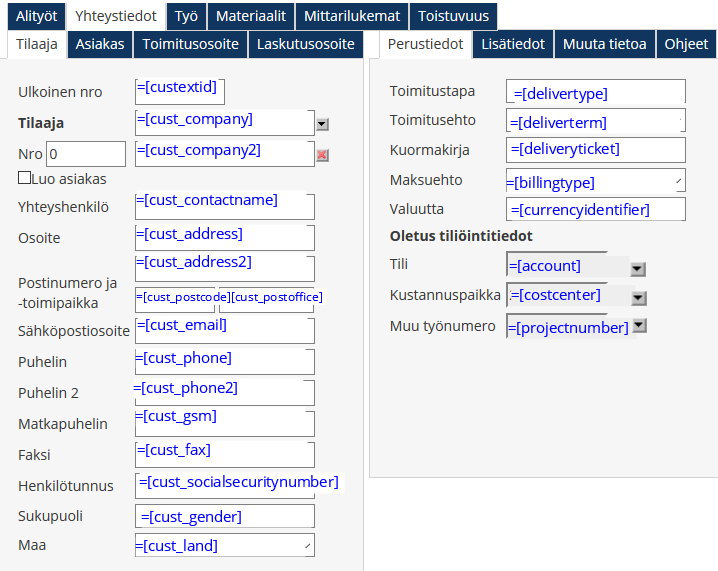718x571 pixels.
Task: Click the Sähköpostiosoite email field
Action: (x=224, y=329)
